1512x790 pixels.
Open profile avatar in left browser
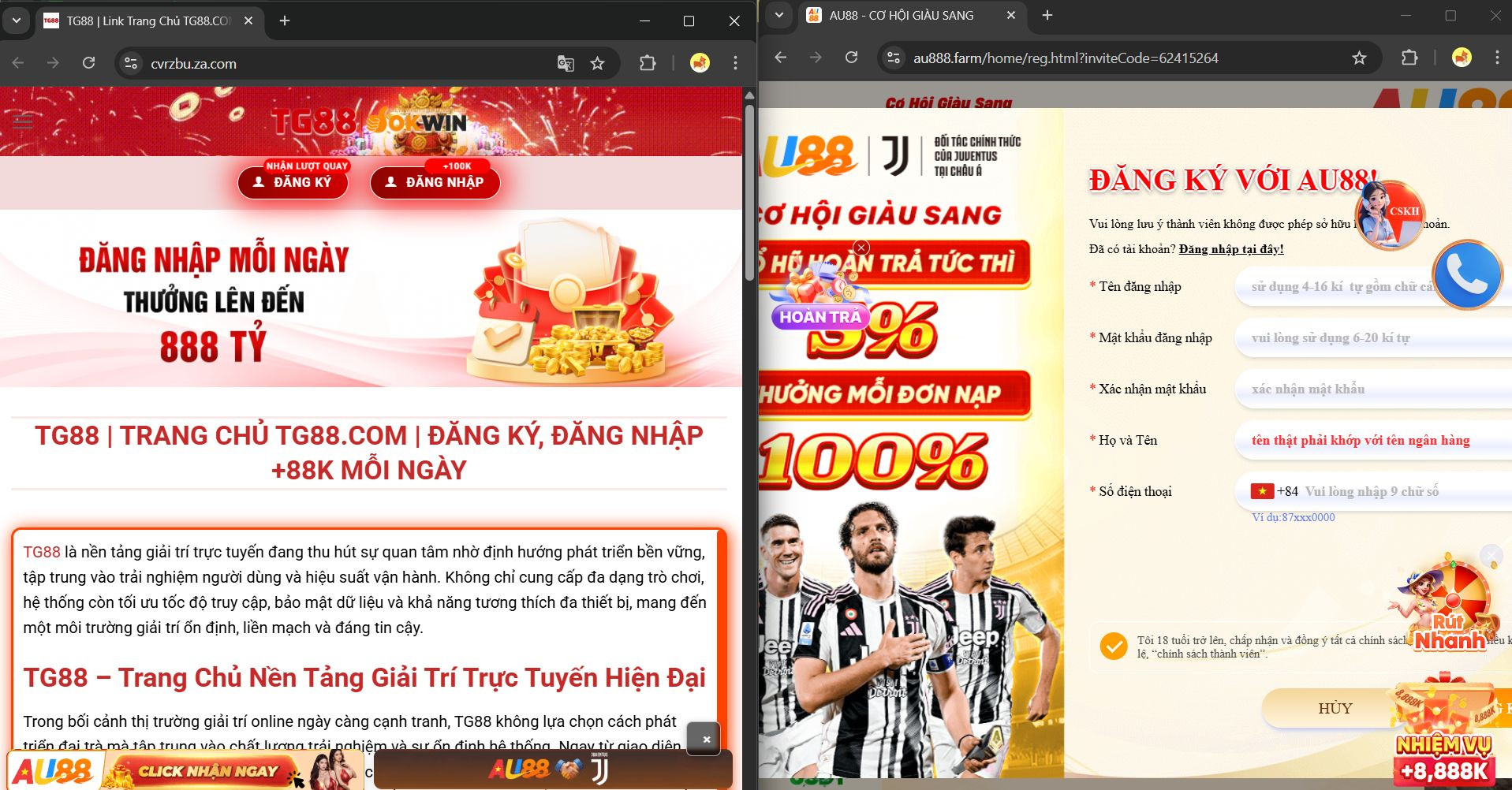(700, 63)
